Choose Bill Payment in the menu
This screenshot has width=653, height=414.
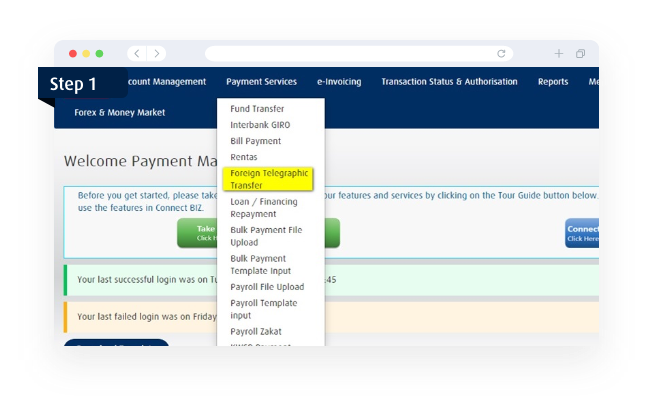(255, 141)
